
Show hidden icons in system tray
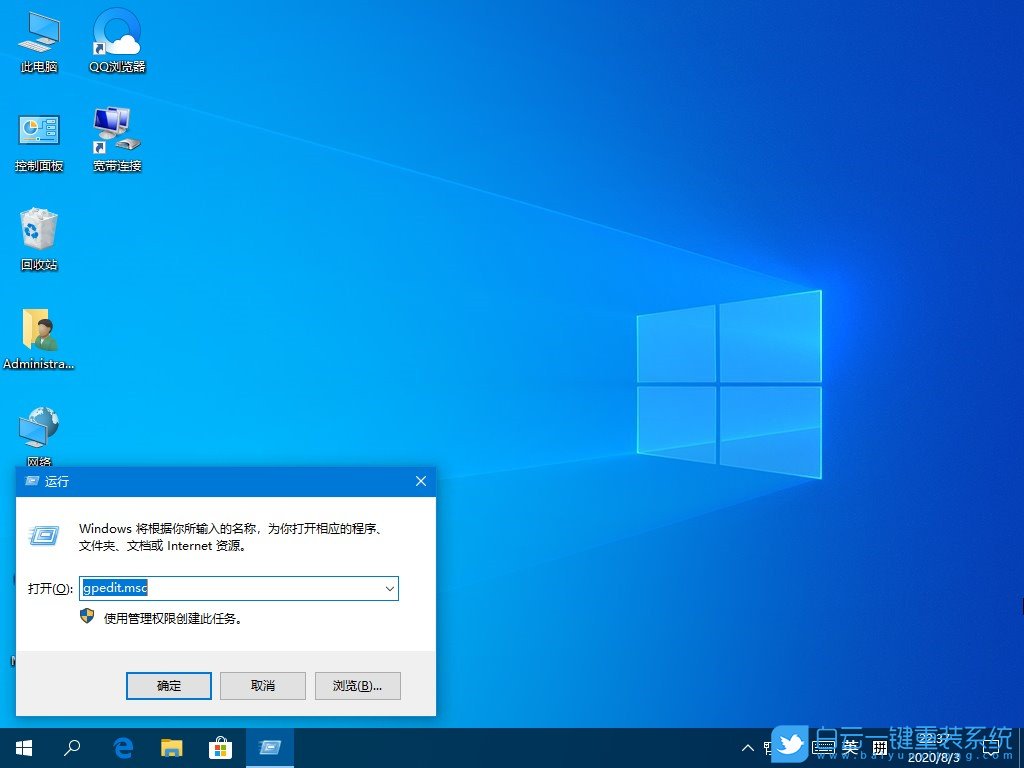[x=747, y=747]
